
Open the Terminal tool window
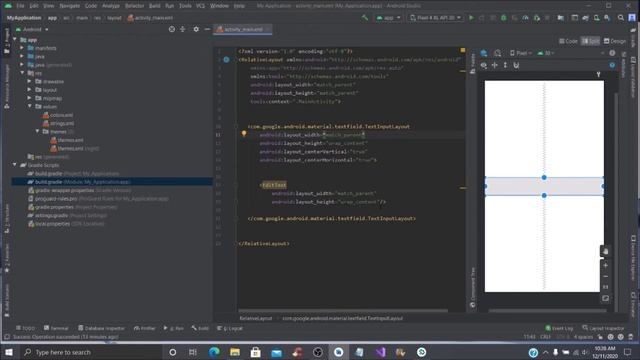[x=56, y=328]
